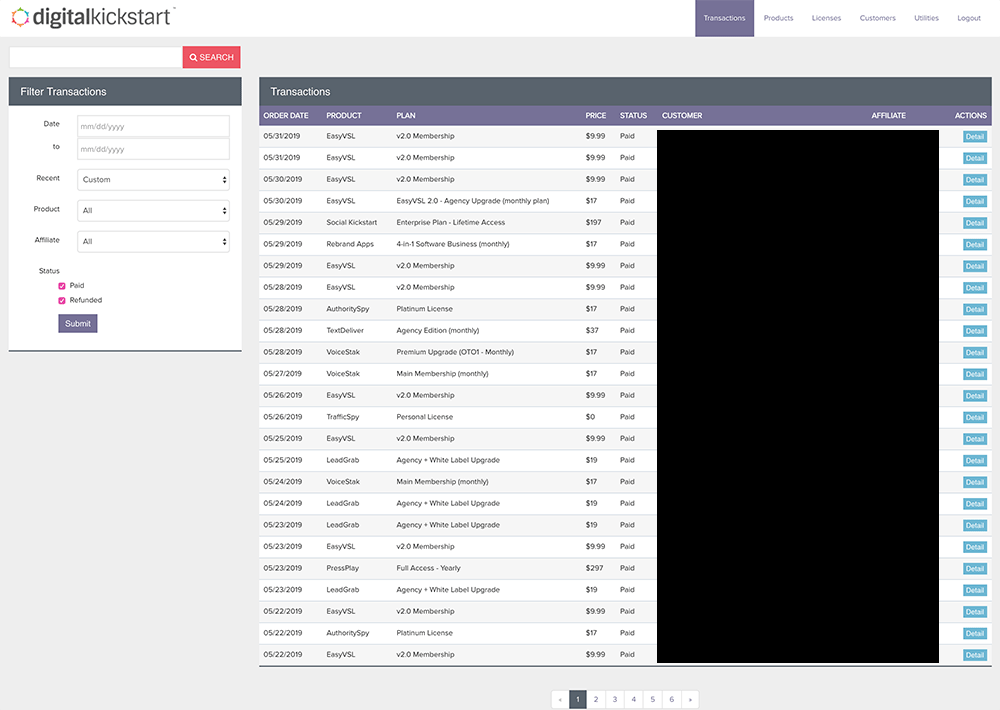Select the $297 price cell

click(x=594, y=568)
